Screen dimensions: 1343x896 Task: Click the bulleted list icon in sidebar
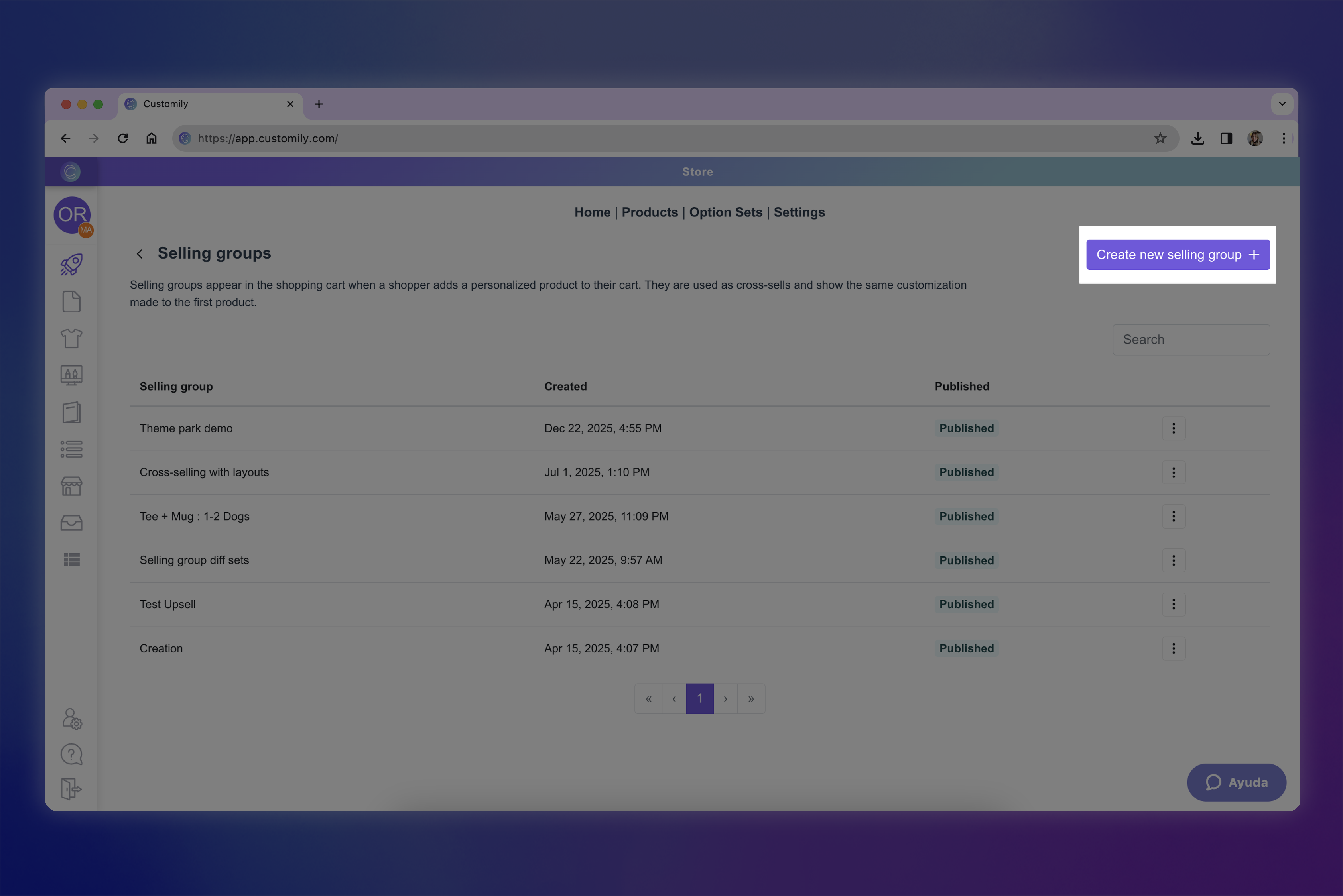point(71,449)
